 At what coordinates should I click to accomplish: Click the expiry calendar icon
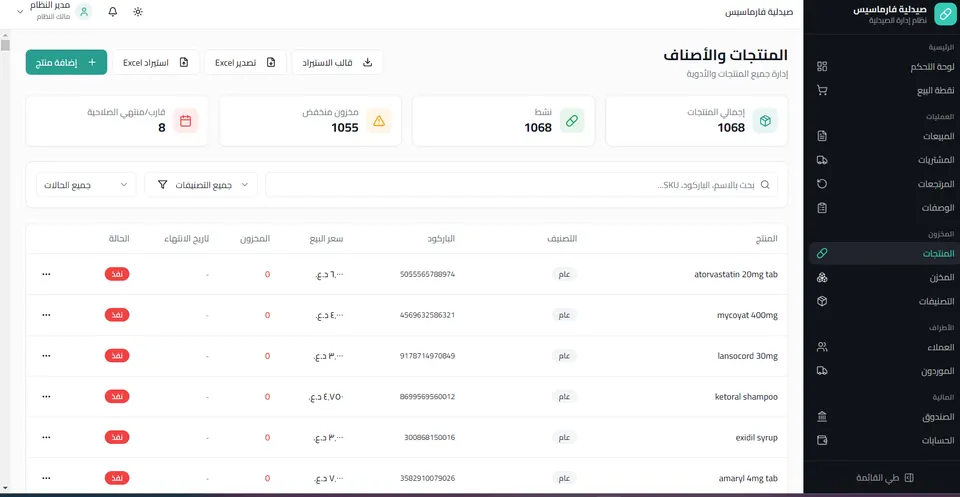point(186,121)
